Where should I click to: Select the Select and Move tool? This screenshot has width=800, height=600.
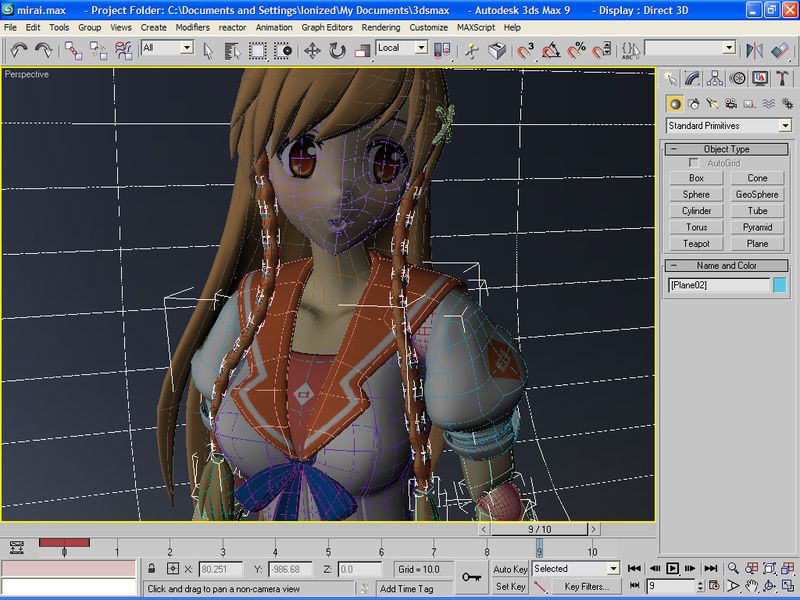click(x=311, y=49)
